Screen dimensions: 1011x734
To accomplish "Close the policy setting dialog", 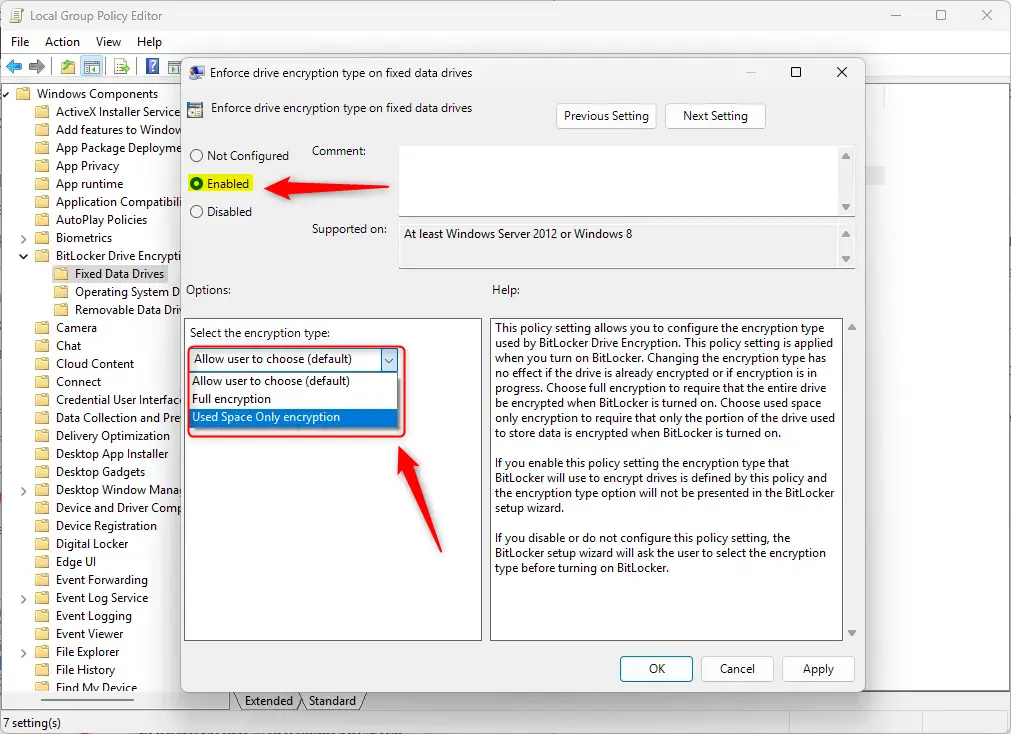I will point(841,72).
